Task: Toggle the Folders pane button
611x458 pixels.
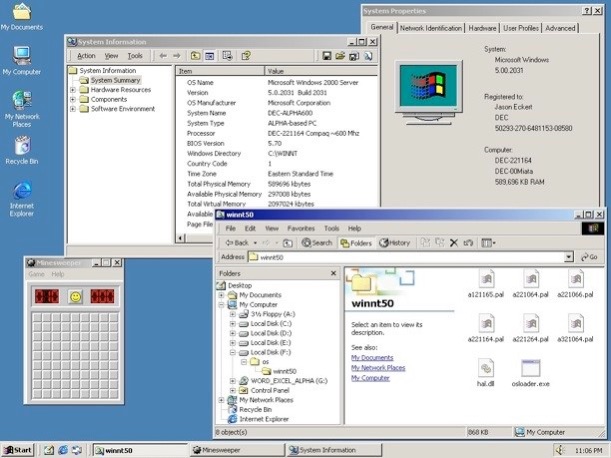Action: [x=357, y=242]
